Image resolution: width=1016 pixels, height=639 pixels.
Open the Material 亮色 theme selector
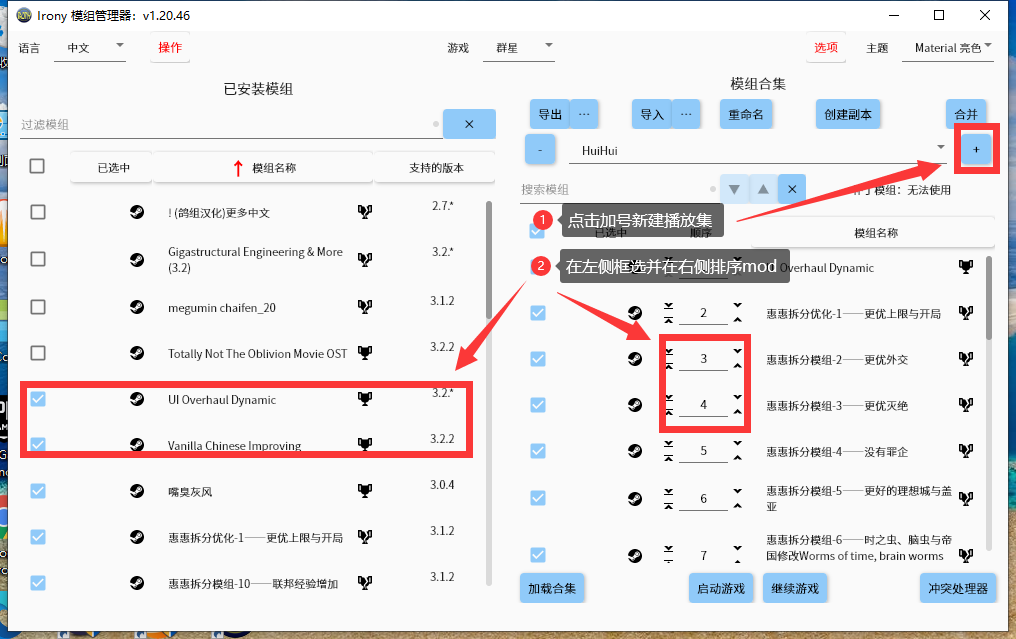(x=948, y=46)
